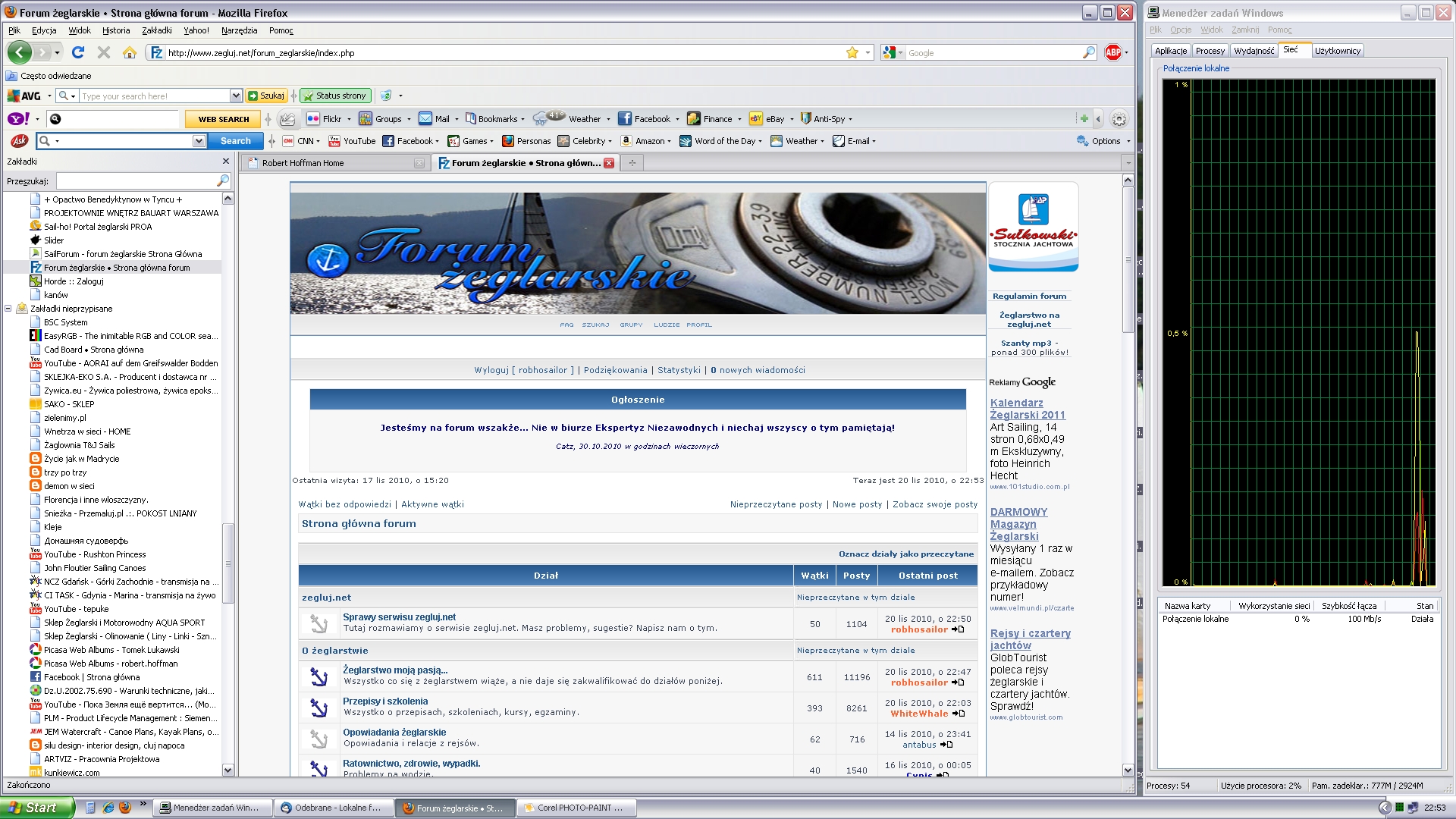Open the Historia menu
This screenshot has height=819, width=1456.
point(116,30)
